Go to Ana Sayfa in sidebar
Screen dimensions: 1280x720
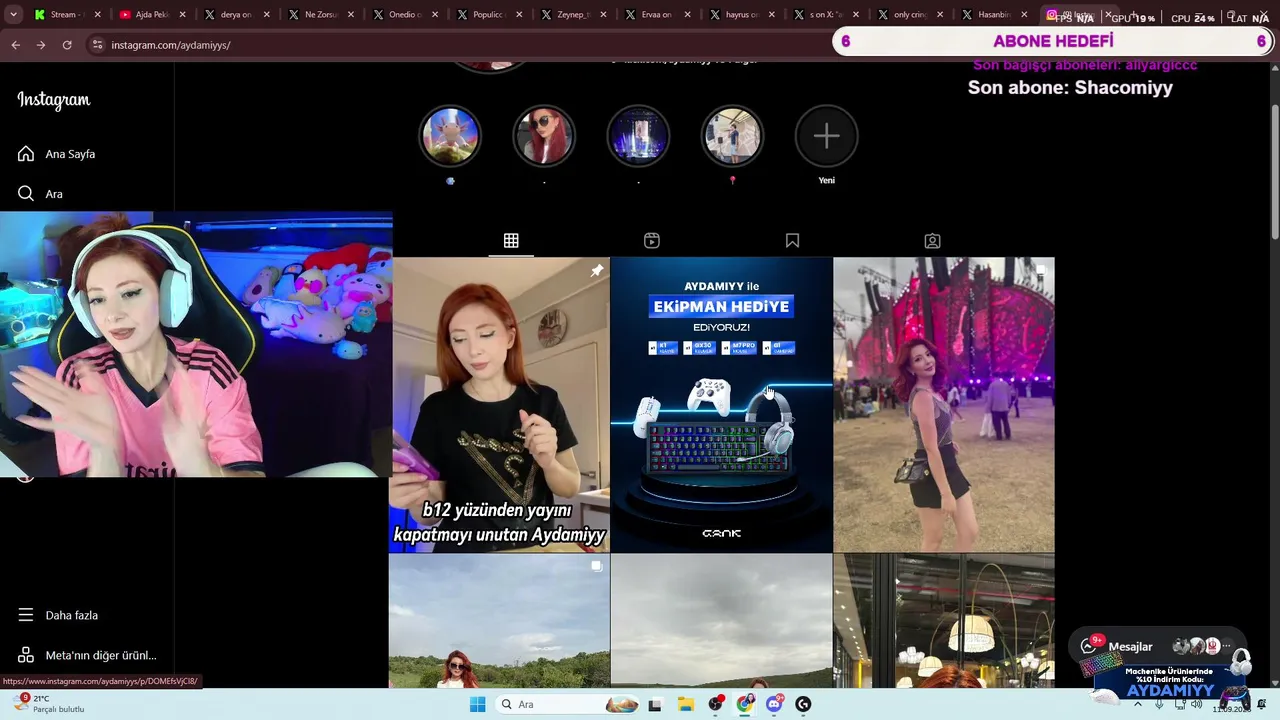pyautogui.click(x=56, y=154)
